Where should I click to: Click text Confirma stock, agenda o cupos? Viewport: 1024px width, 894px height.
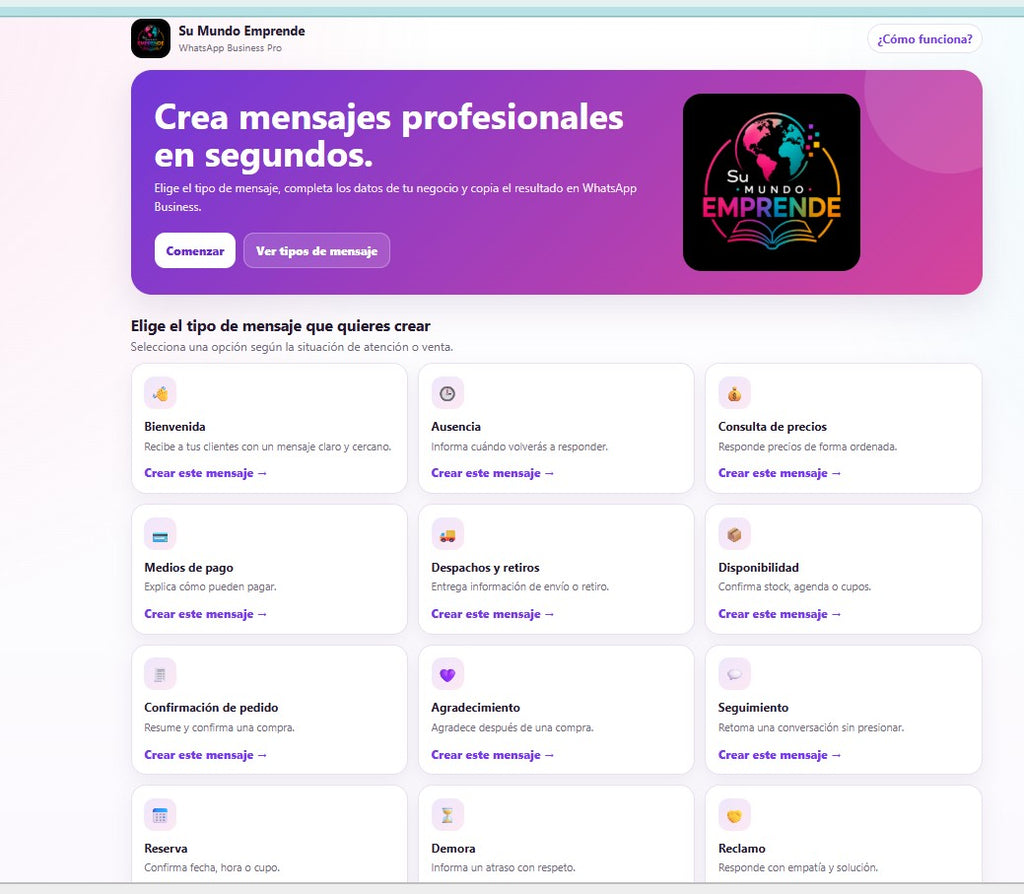coord(795,587)
